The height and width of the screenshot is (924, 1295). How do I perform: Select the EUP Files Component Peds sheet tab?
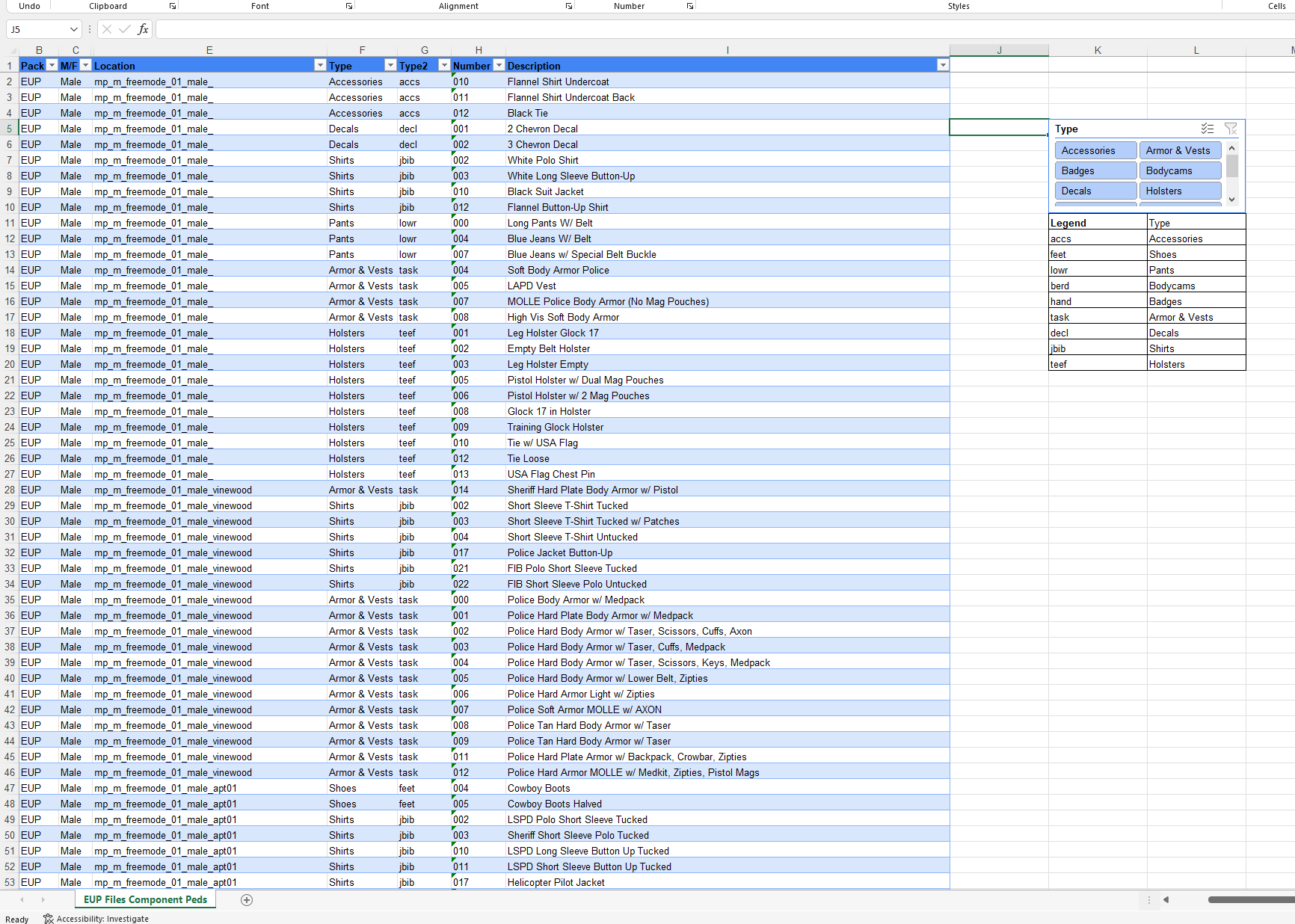[146, 899]
